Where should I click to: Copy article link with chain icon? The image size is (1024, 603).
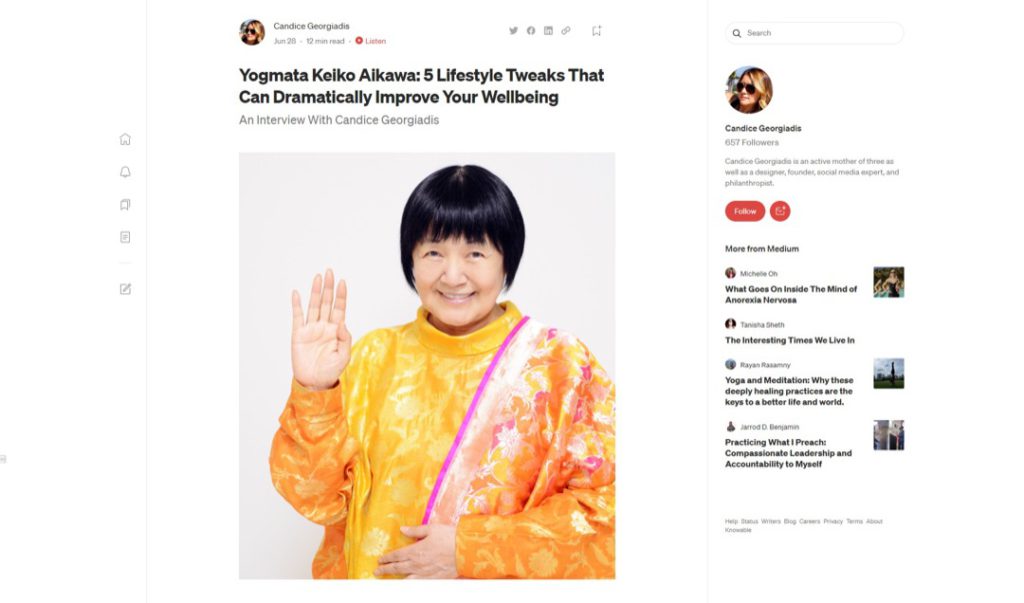(566, 31)
